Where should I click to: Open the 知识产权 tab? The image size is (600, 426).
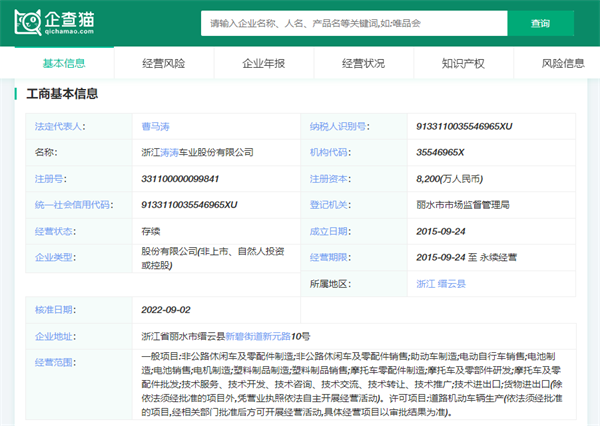tap(463, 63)
